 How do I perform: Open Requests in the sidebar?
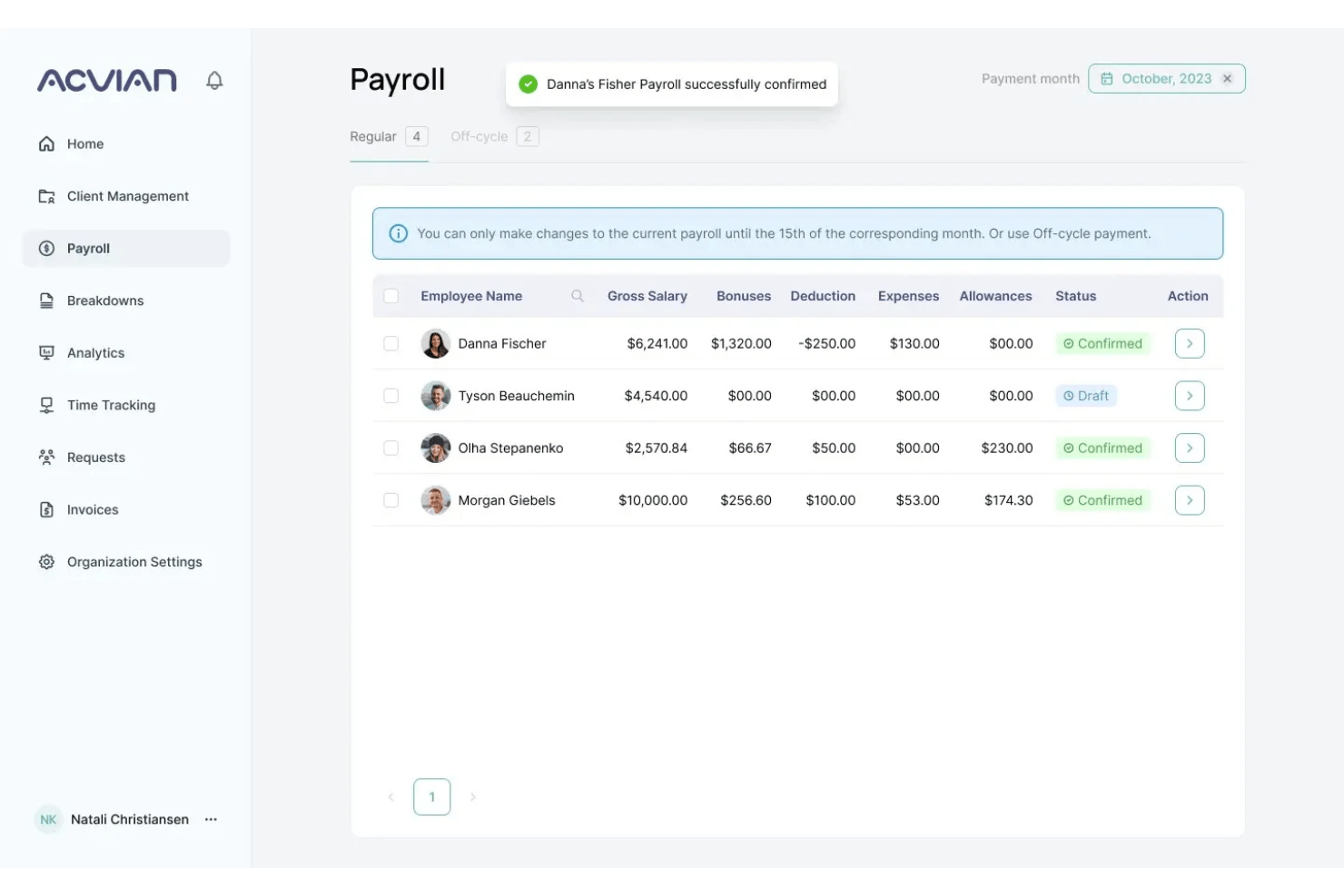click(x=125, y=458)
